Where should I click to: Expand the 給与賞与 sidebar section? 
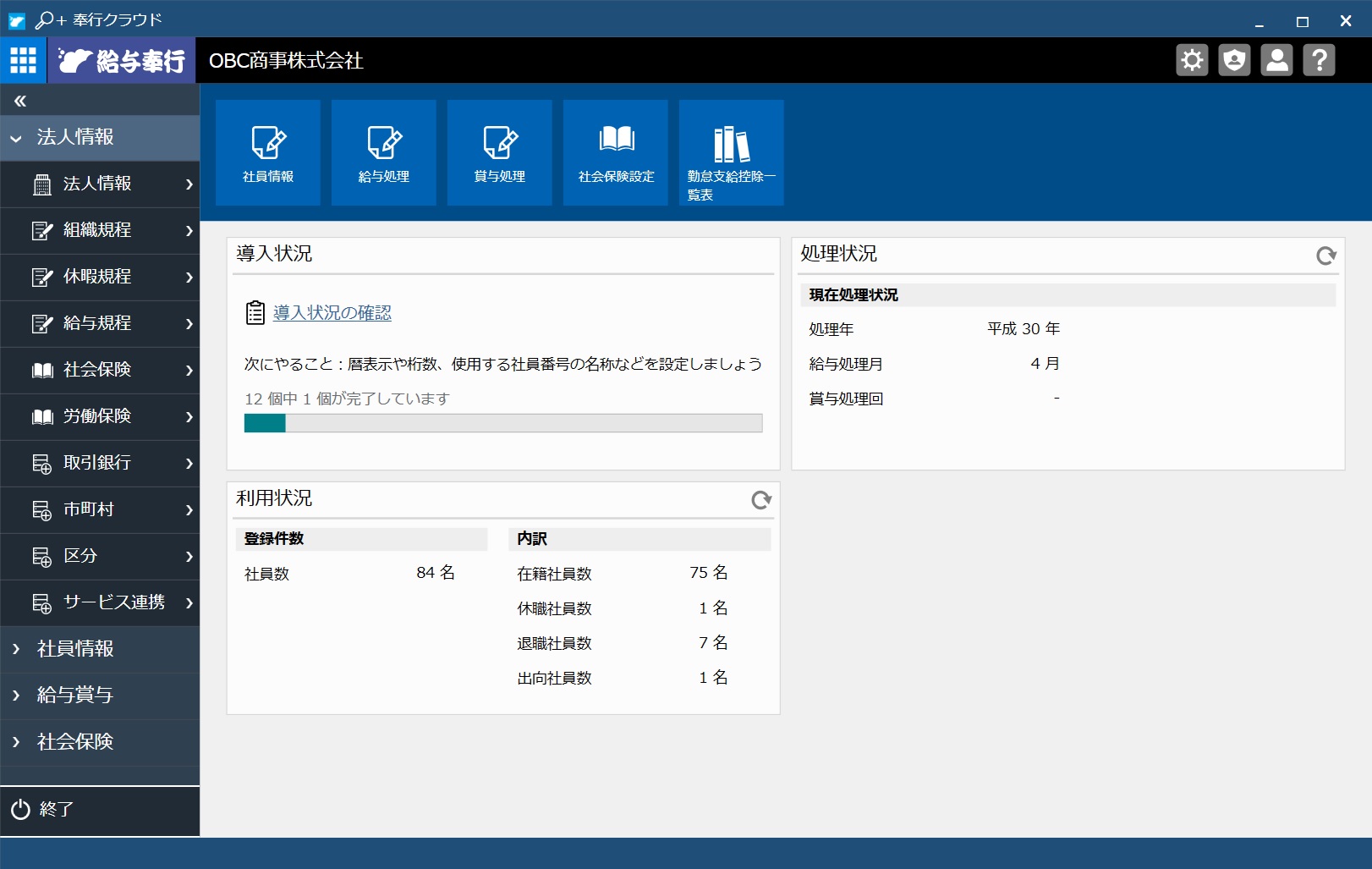tap(100, 695)
